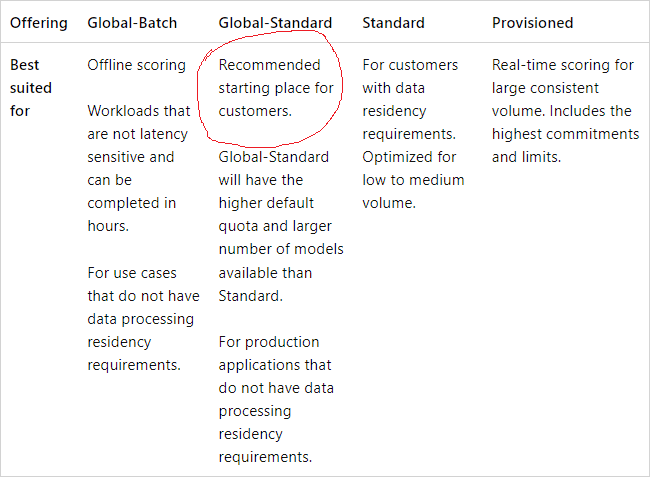
Task: Click the Offering column header
Action: tap(38, 22)
